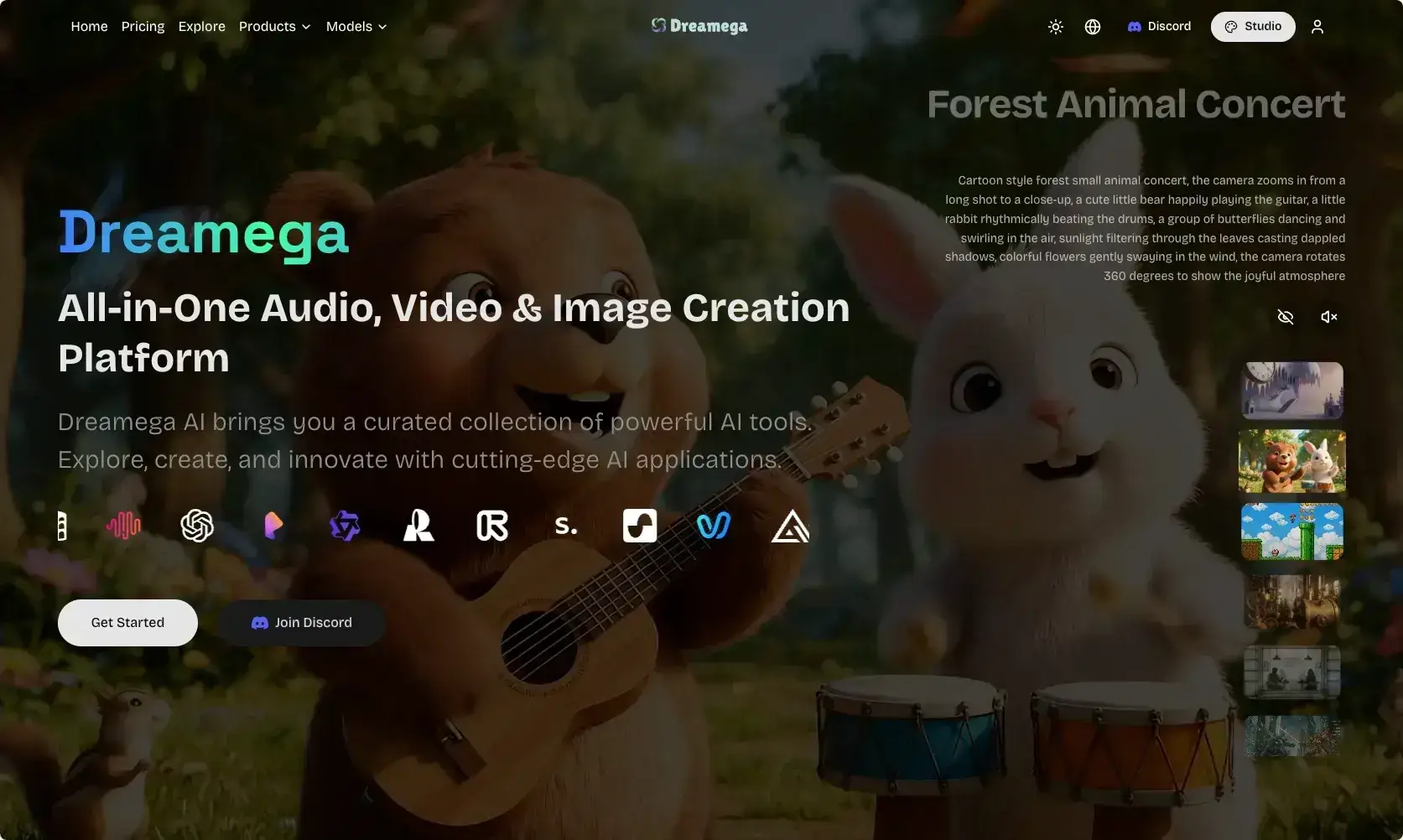1403x840 pixels.
Task: Click the white square wave logo
Action: [x=640, y=526]
